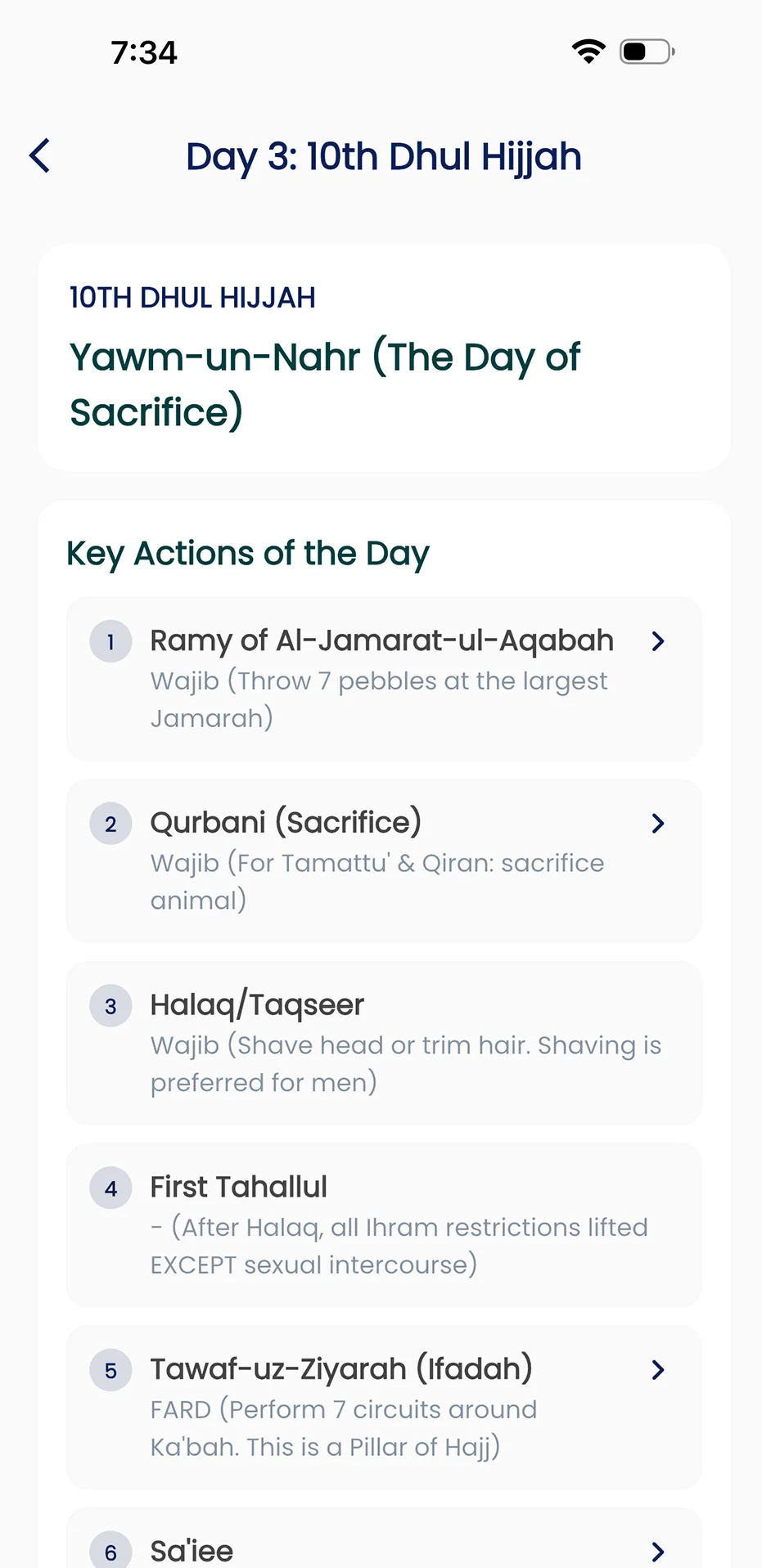Tap the number 4 step badge
This screenshot has height=1568, width=762.
click(x=110, y=1188)
